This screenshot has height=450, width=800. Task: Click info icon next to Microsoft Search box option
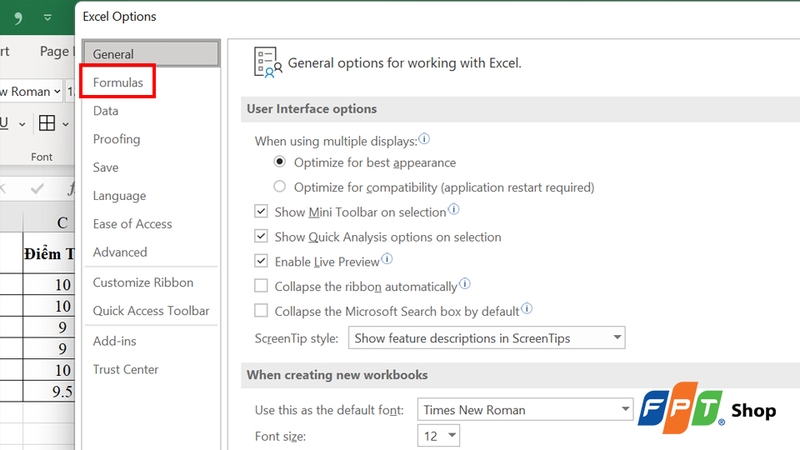pyautogui.click(x=527, y=308)
